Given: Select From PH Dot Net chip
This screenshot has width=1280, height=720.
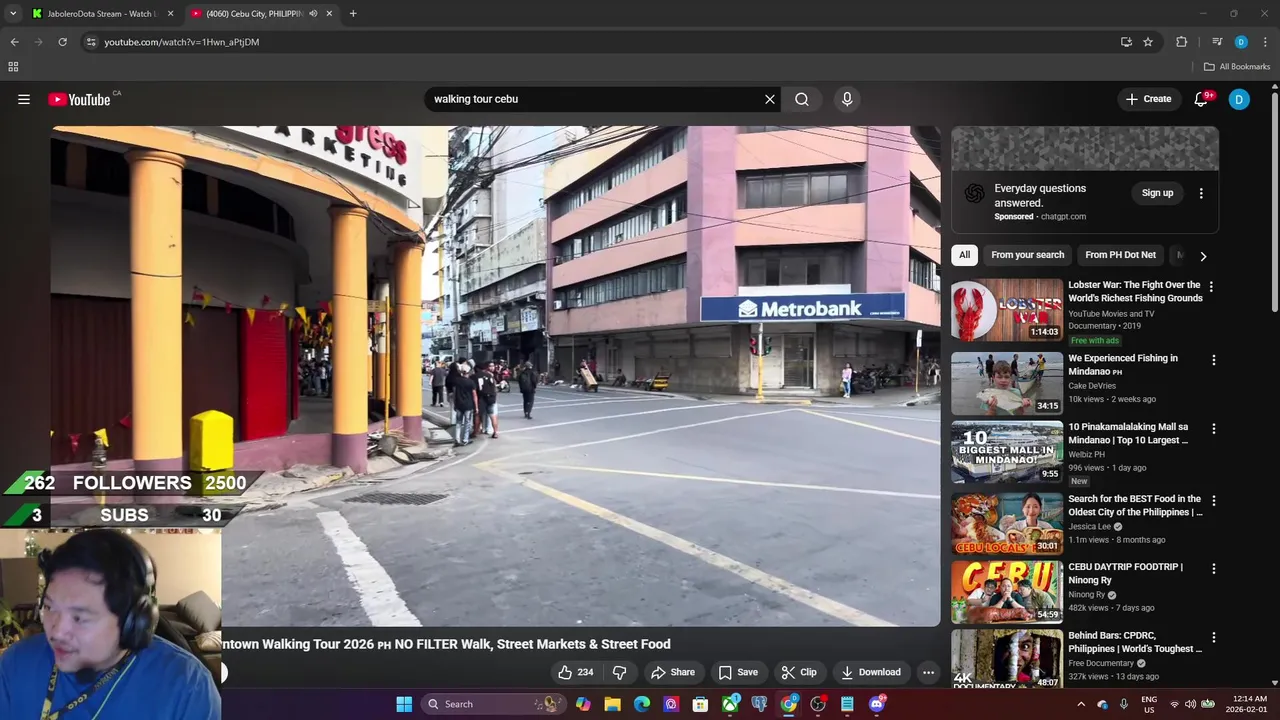Looking at the screenshot, I should point(1120,255).
